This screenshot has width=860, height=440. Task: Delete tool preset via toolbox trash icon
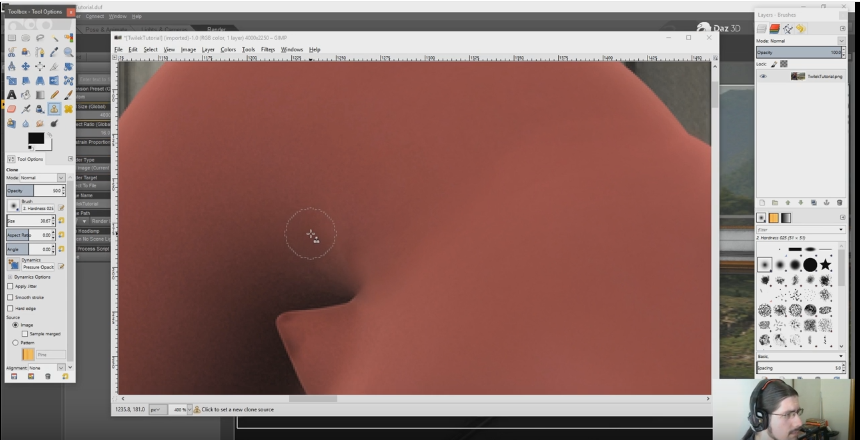coord(48,376)
